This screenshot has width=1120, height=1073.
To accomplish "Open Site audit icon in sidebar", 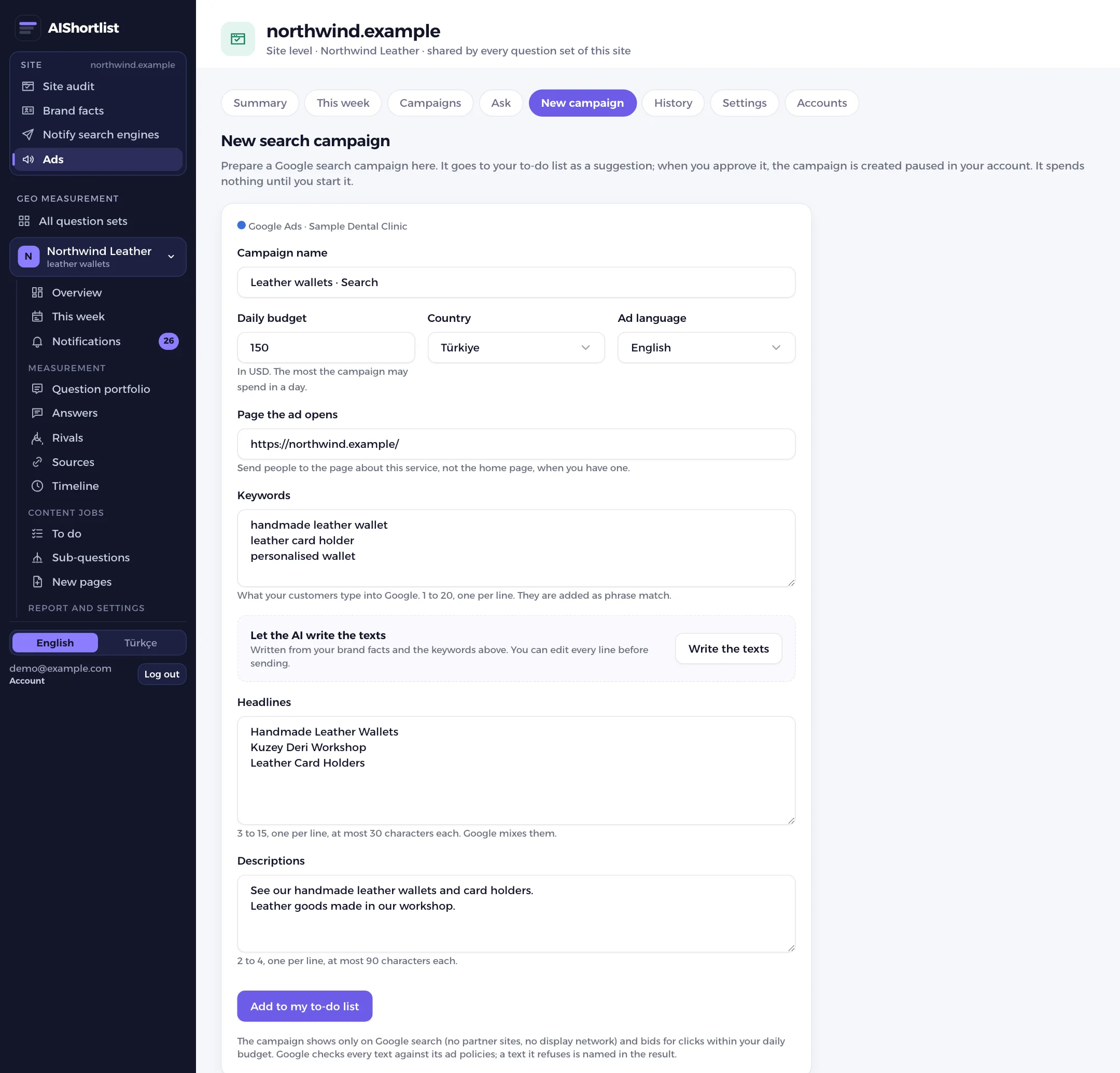I will (28, 86).
